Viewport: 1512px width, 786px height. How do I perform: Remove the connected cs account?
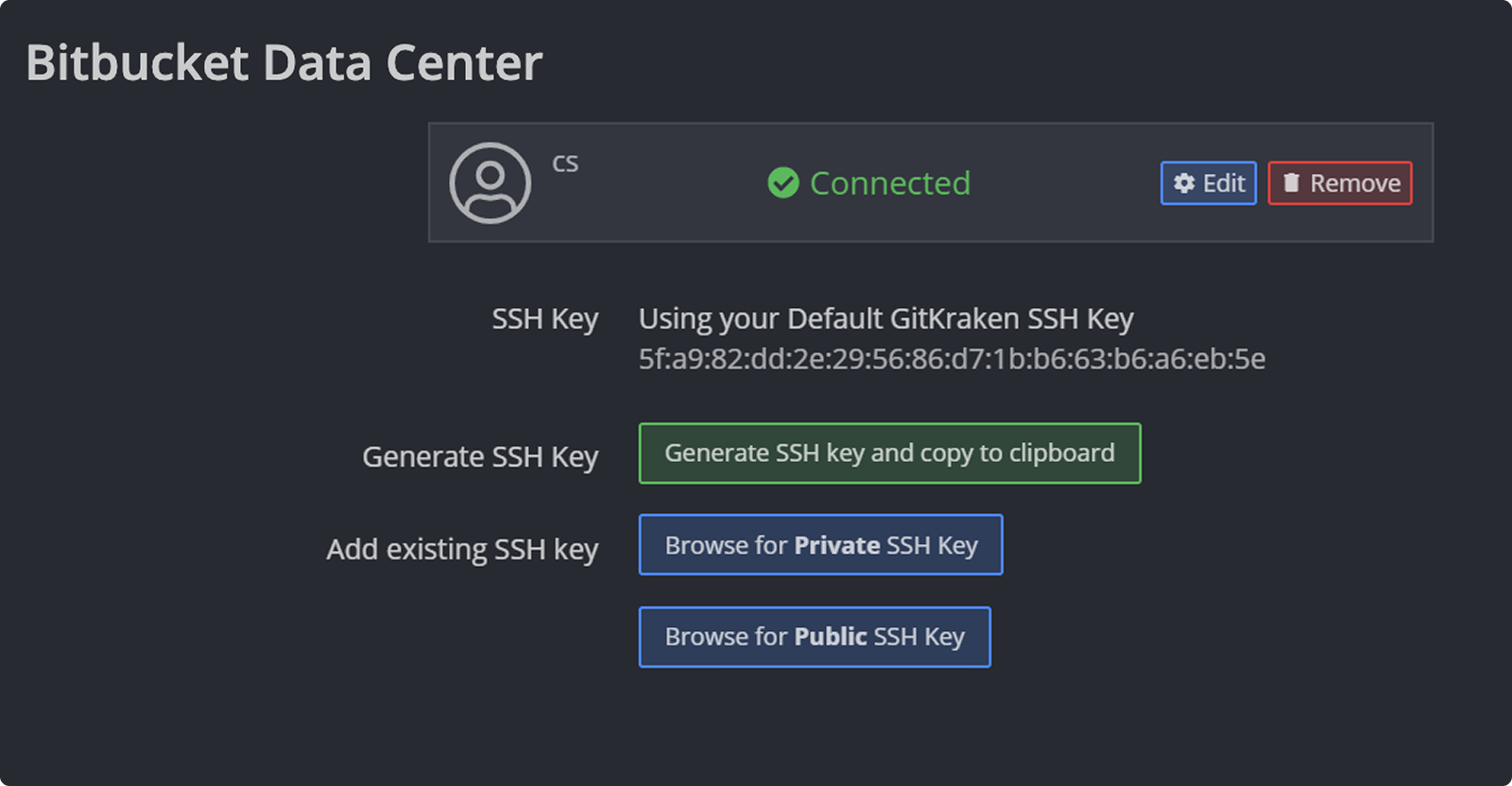coord(1339,183)
